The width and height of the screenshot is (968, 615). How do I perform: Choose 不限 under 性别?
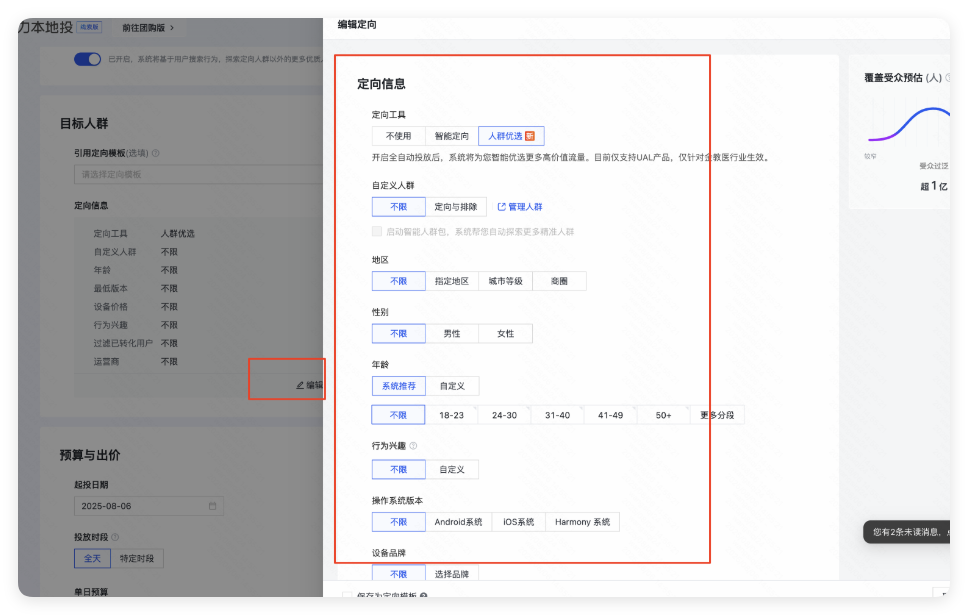point(398,333)
